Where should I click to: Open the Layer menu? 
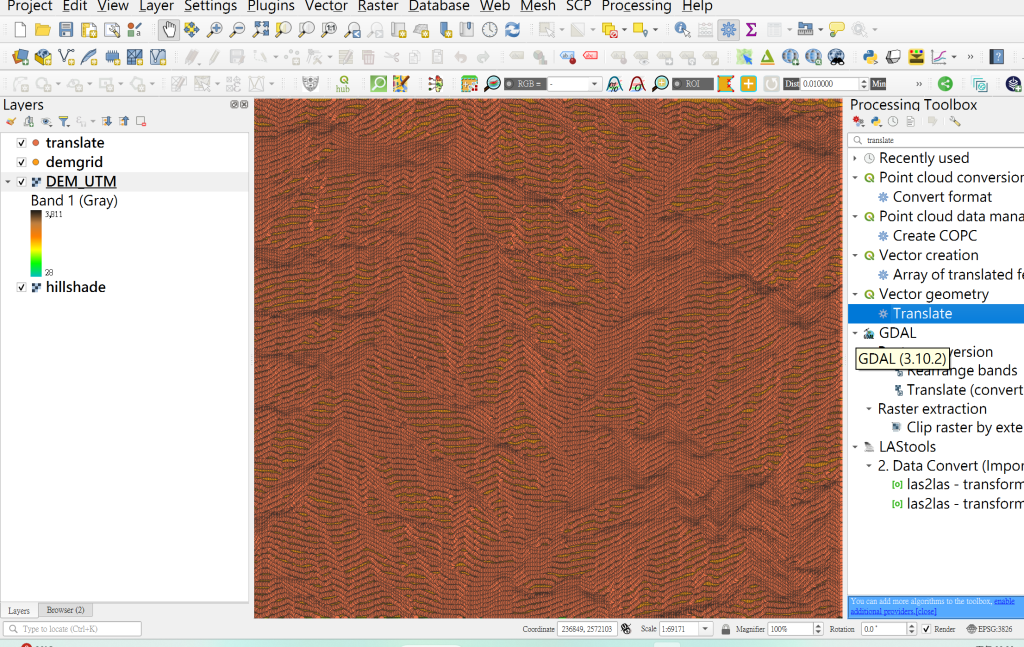(x=156, y=6)
